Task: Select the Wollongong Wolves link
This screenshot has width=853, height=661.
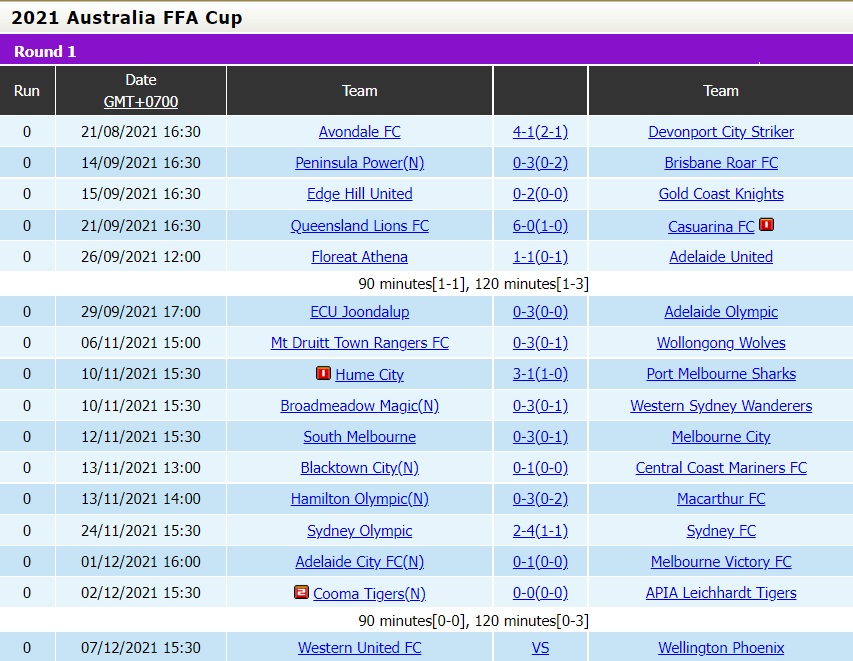Action: click(720, 343)
